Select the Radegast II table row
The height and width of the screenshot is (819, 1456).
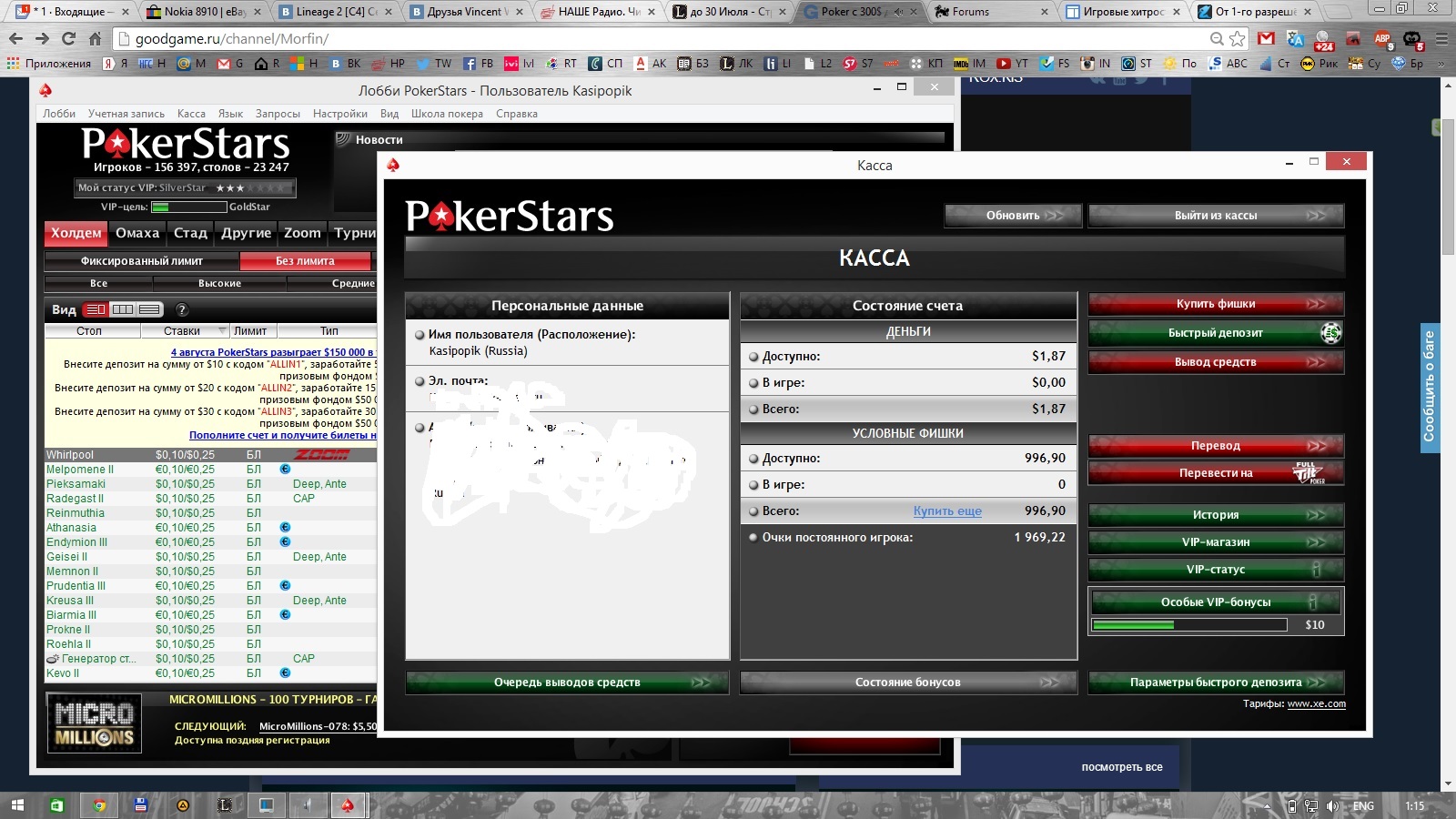coord(210,499)
